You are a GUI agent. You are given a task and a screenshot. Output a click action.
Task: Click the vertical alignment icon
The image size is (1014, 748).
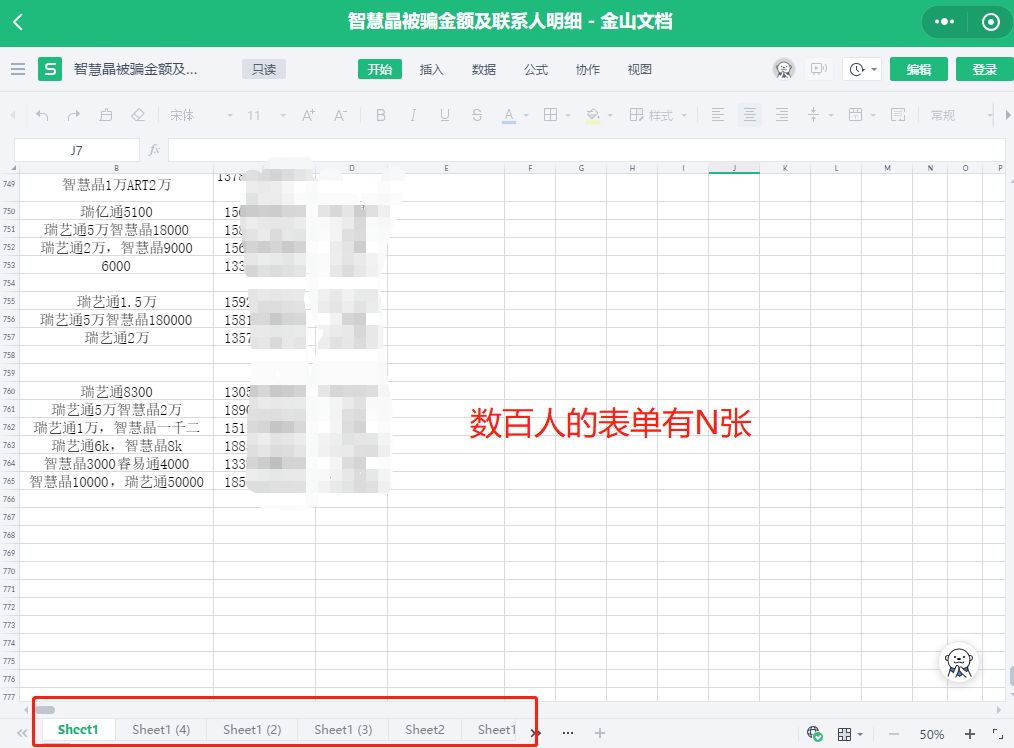tap(814, 115)
